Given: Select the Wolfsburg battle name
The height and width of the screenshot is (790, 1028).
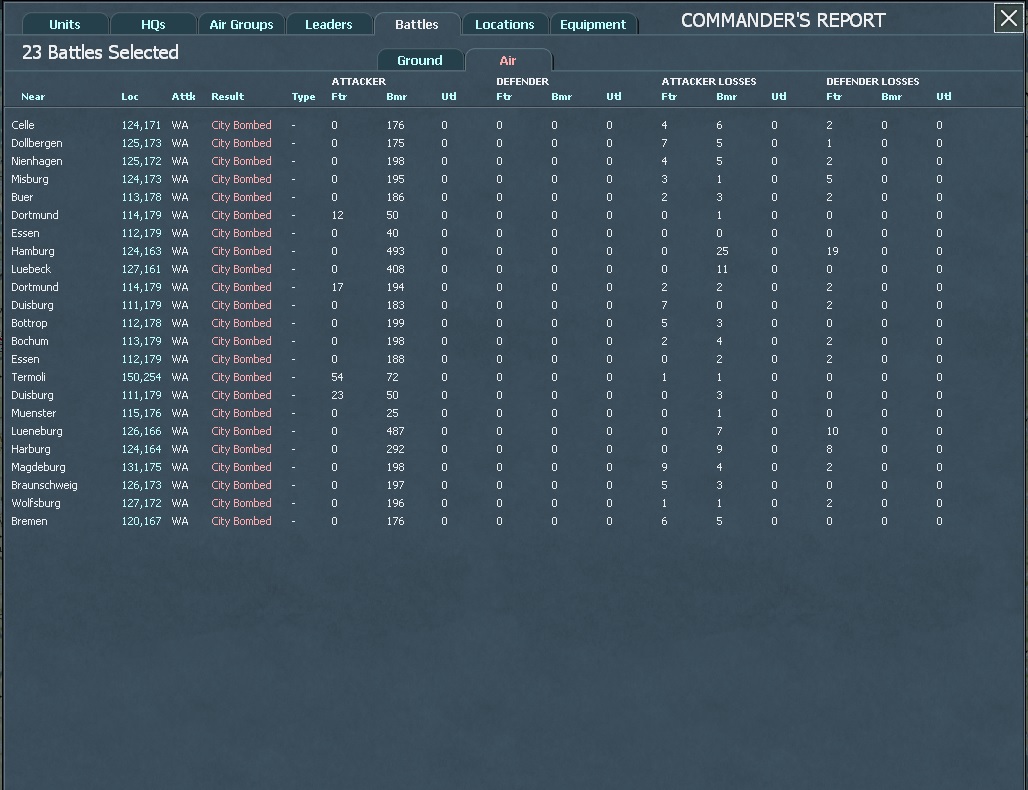Looking at the screenshot, I should 35,503.
